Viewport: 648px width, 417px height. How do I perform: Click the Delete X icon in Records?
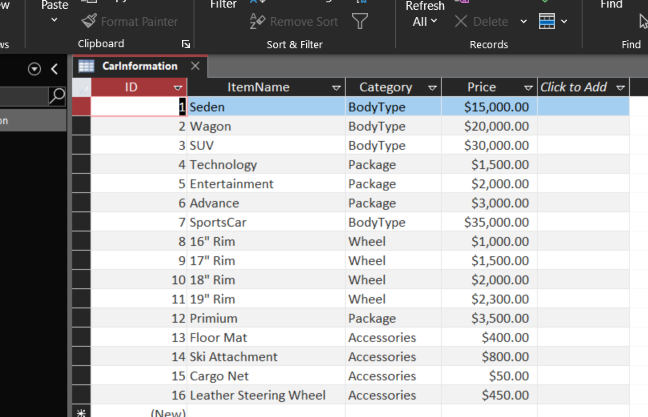(x=460, y=21)
